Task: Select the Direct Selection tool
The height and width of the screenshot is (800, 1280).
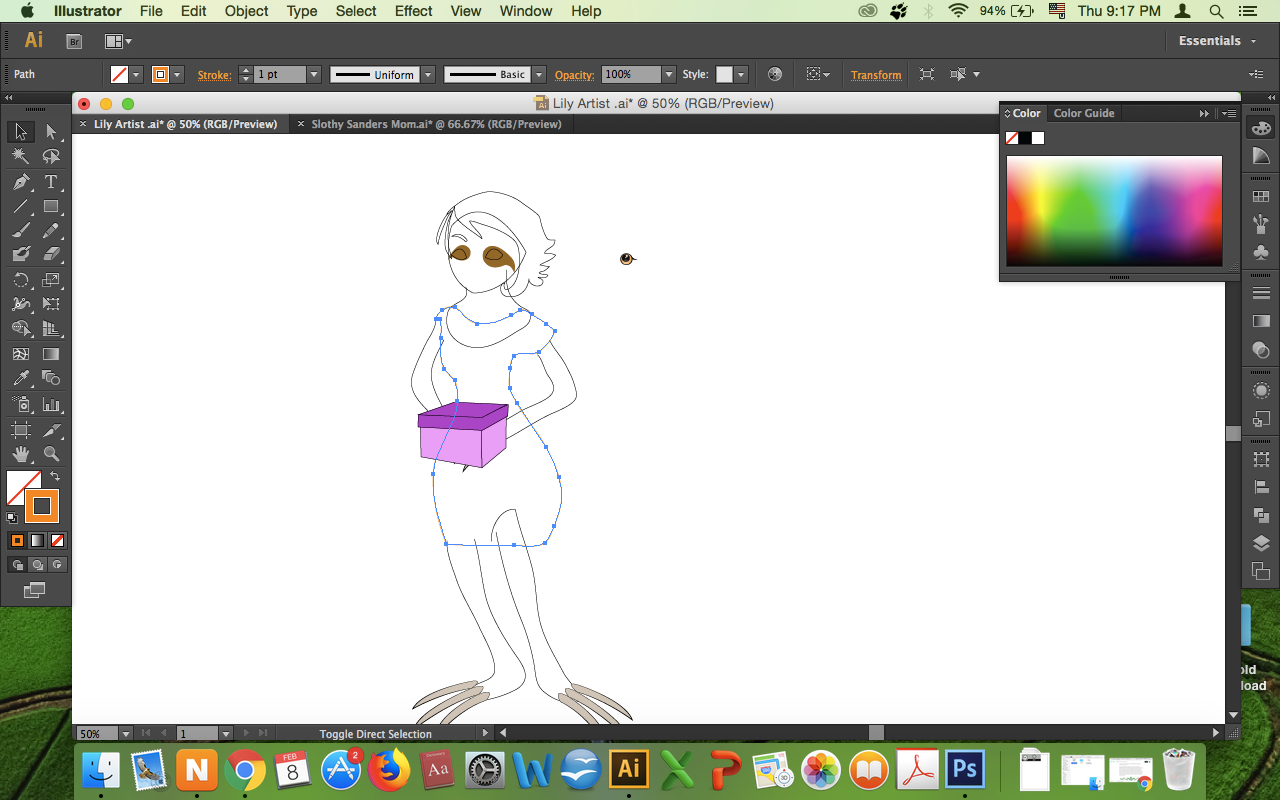Action: [x=51, y=132]
